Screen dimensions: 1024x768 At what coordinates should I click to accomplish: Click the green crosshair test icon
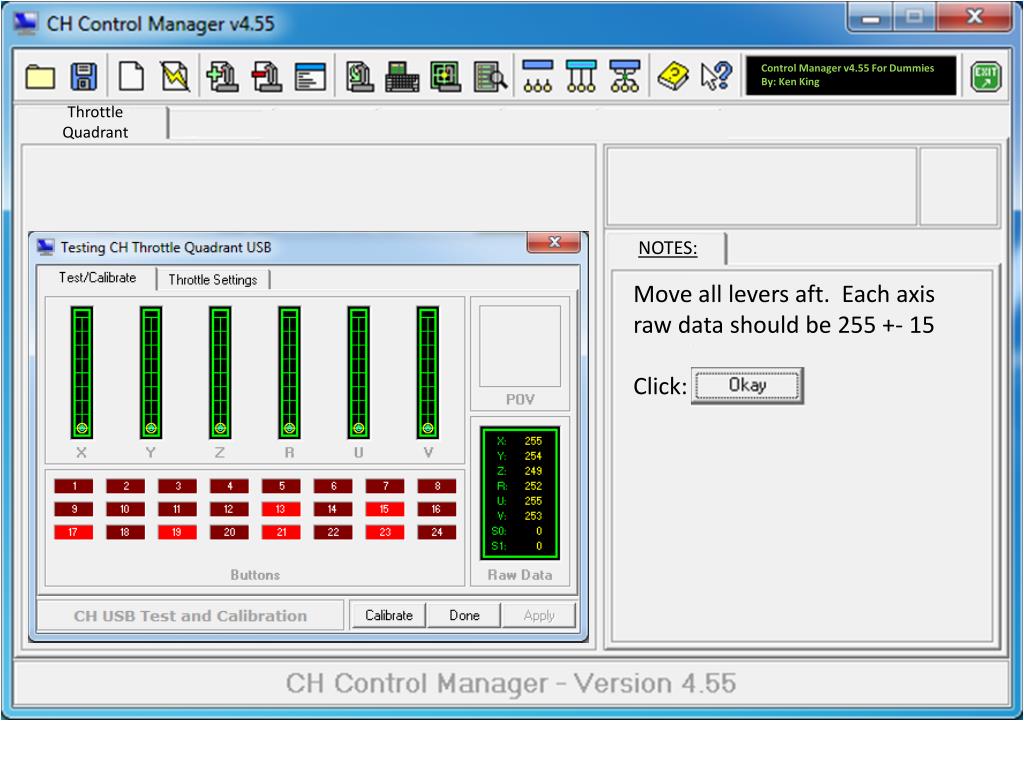(446, 76)
